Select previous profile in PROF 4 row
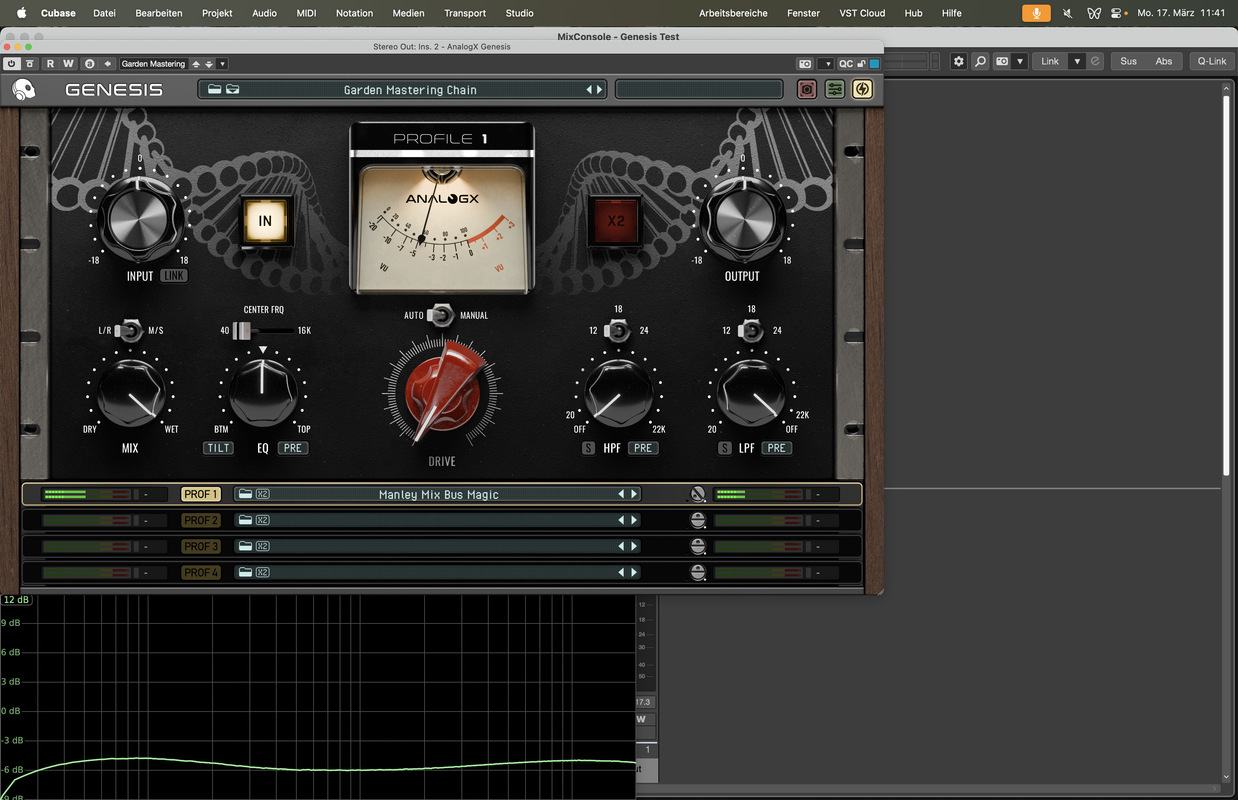The width and height of the screenshot is (1238, 800). [621, 572]
